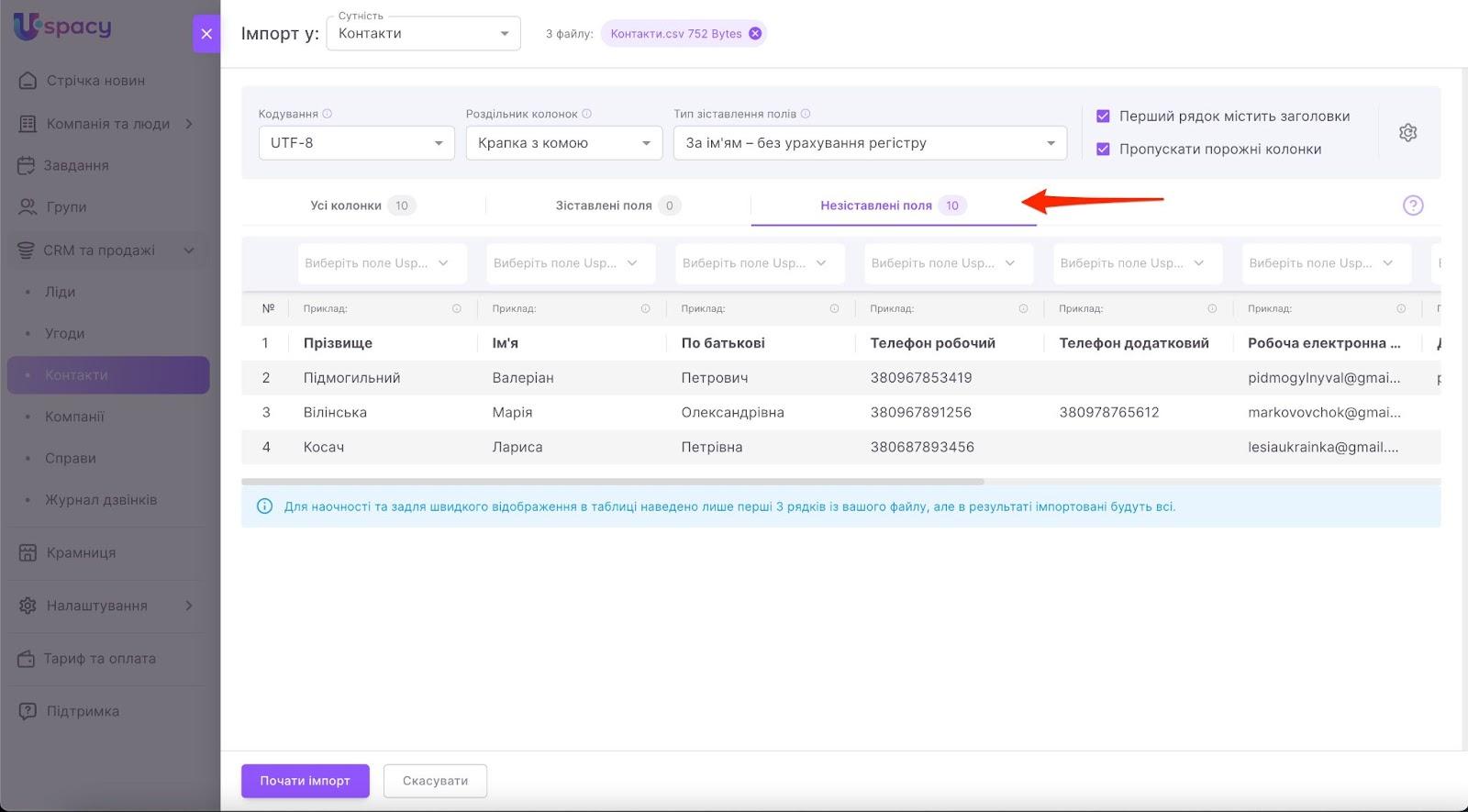
Task: Click the import settings gear icon
Action: (x=1407, y=133)
